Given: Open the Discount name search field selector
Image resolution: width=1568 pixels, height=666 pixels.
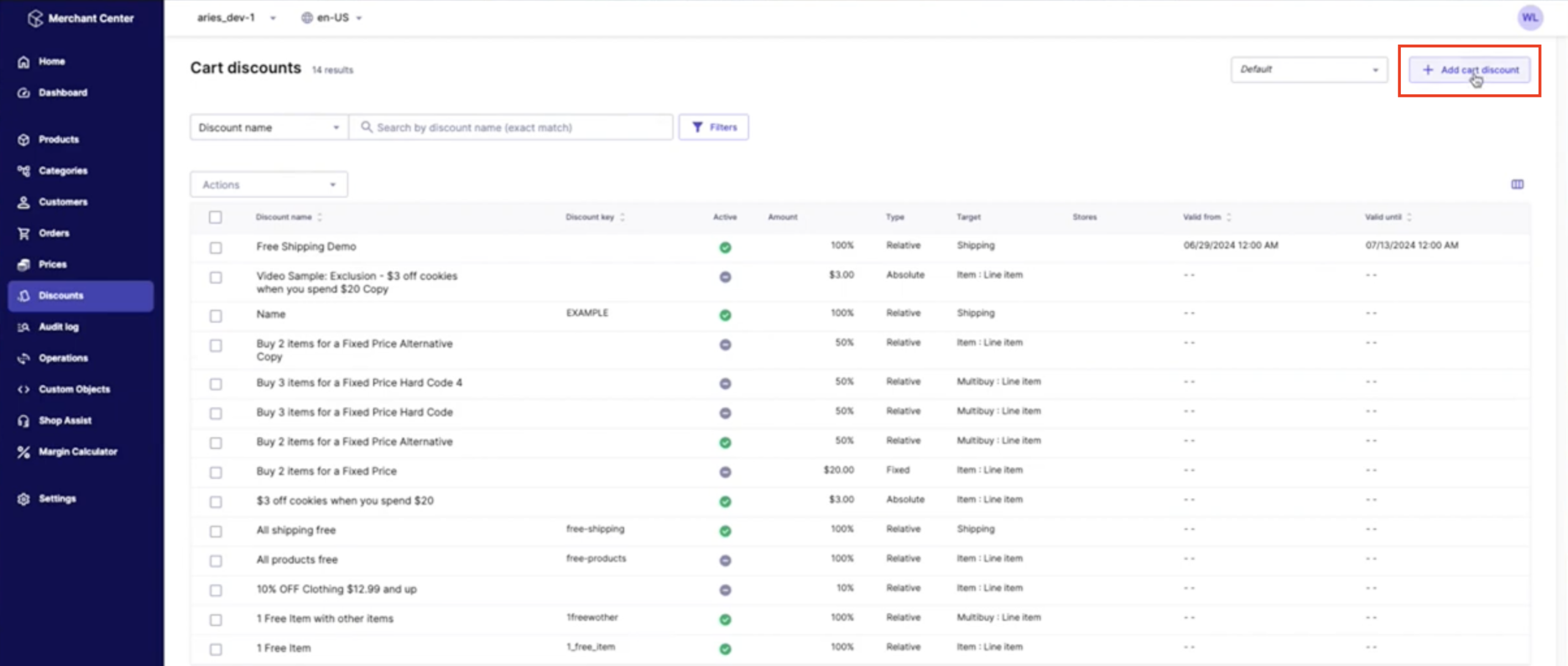Looking at the screenshot, I should click(x=269, y=127).
